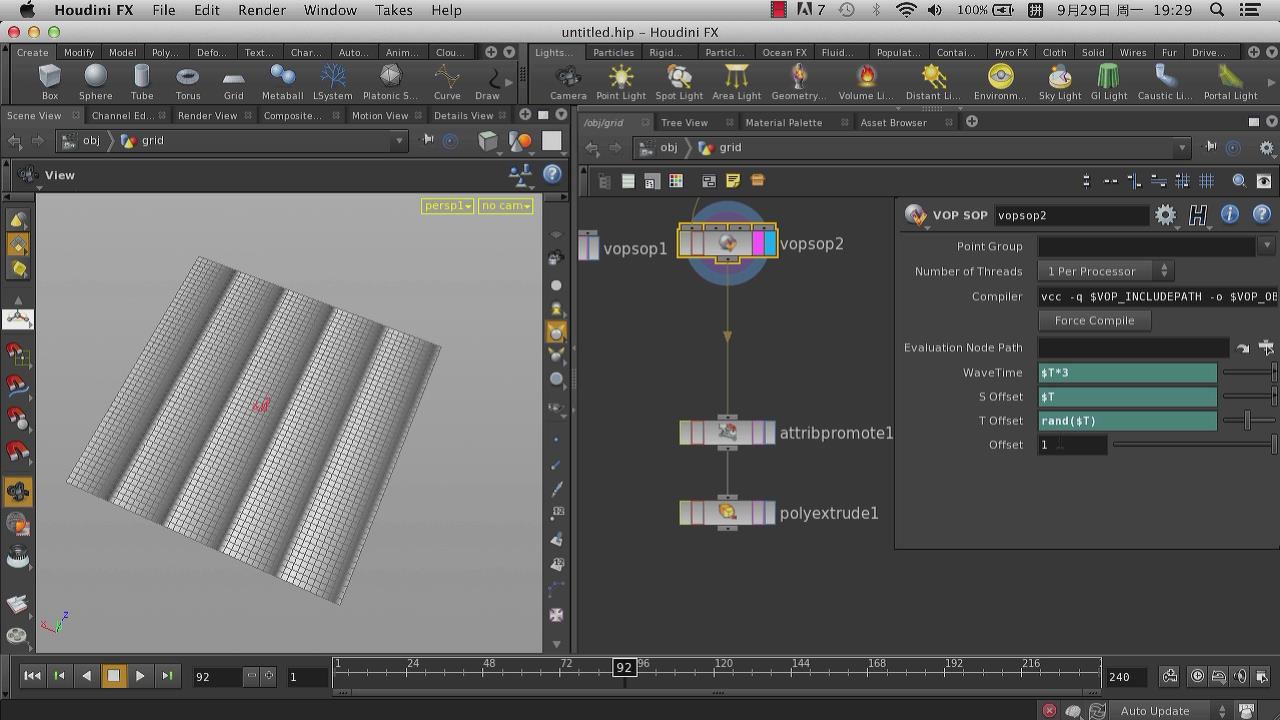The height and width of the screenshot is (720, 1280).
Task: Toggle attribpromote1 display flag
Action: coord(769,433)
